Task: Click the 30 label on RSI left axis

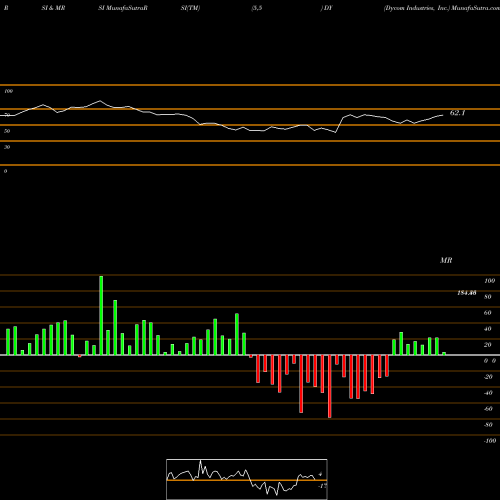Action: (7, 147)
